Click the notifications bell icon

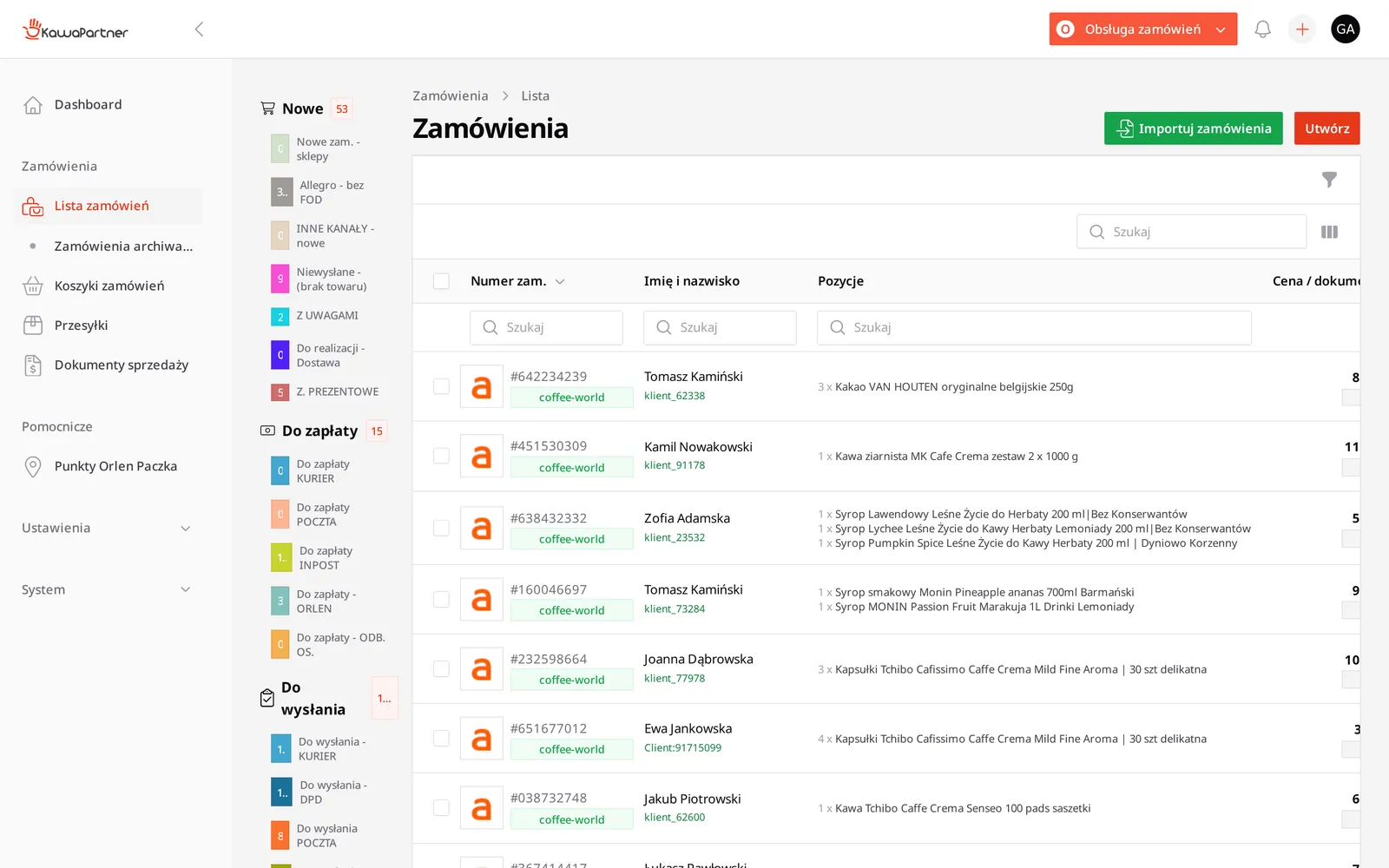(1262, 30)
